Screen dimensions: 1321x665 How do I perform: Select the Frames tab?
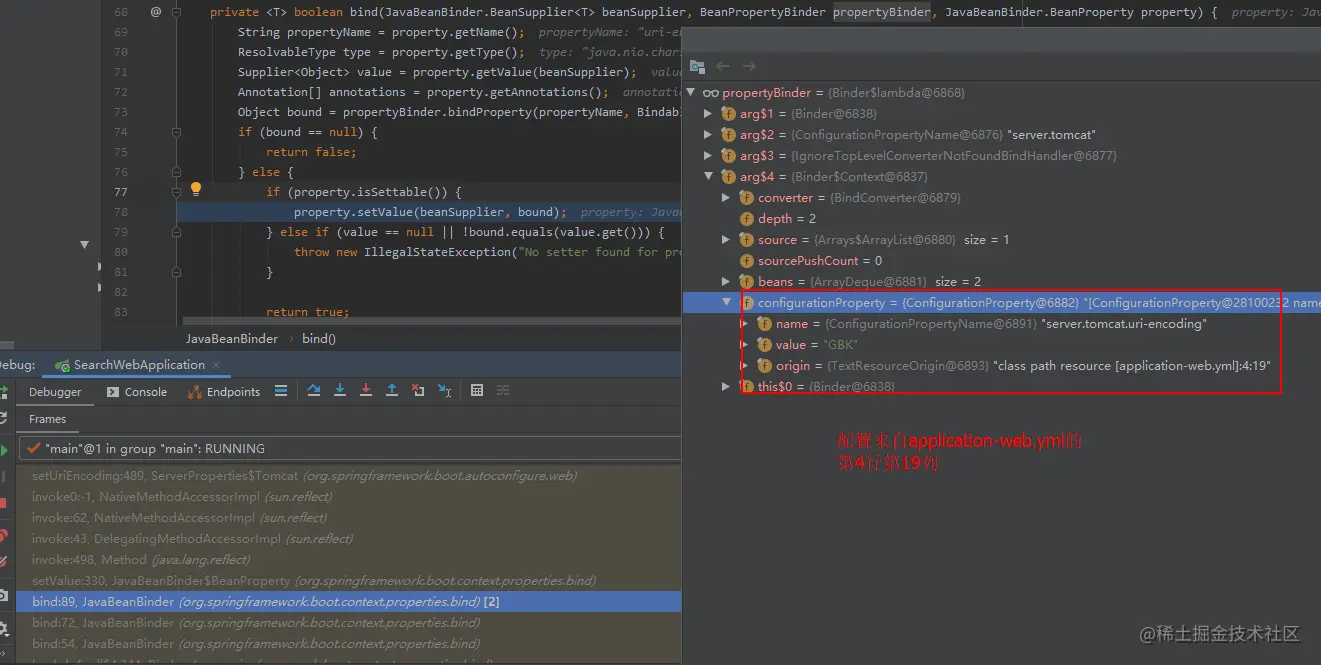(48, 419)
